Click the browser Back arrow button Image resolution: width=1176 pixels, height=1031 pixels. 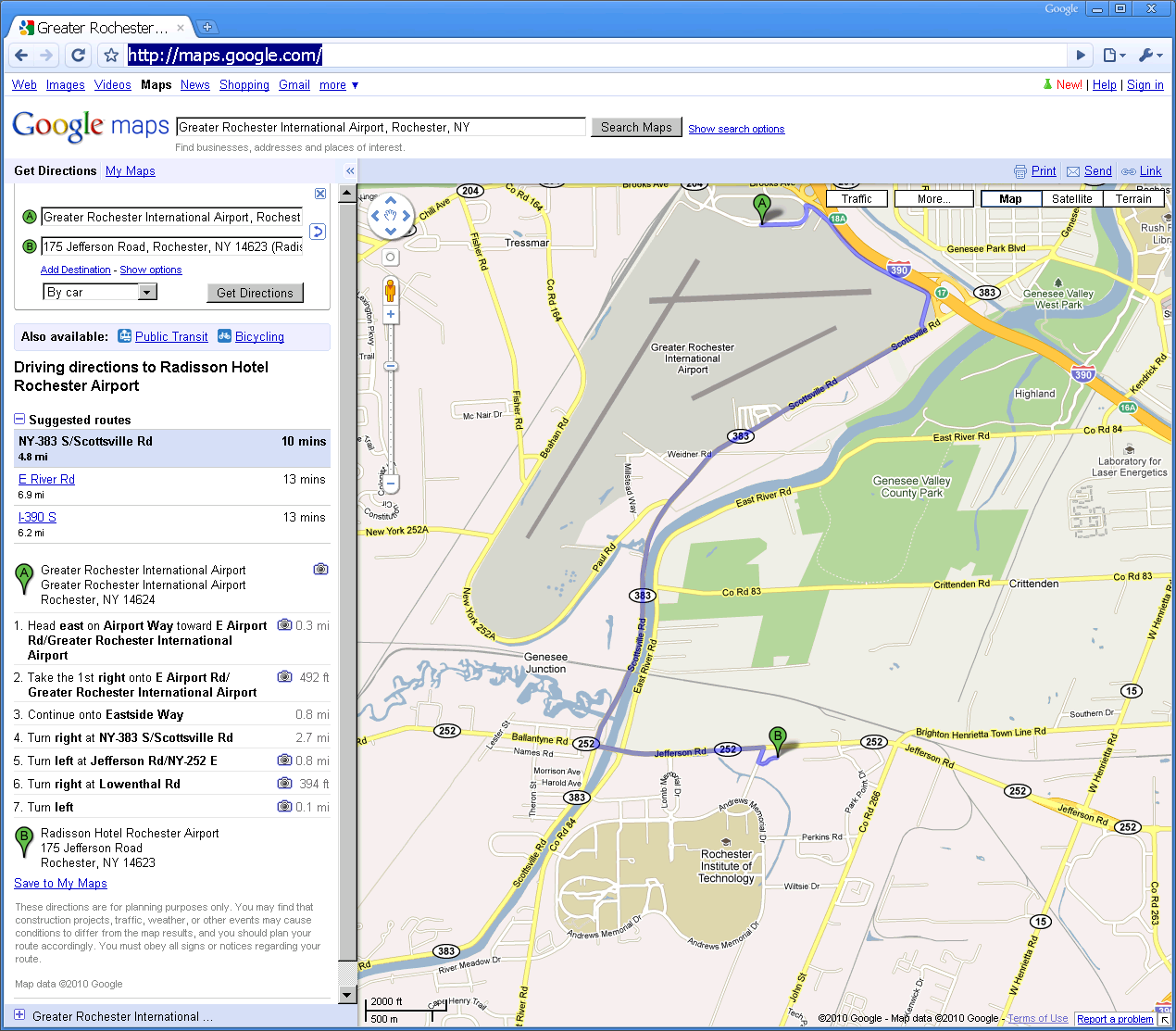(21, 56)
